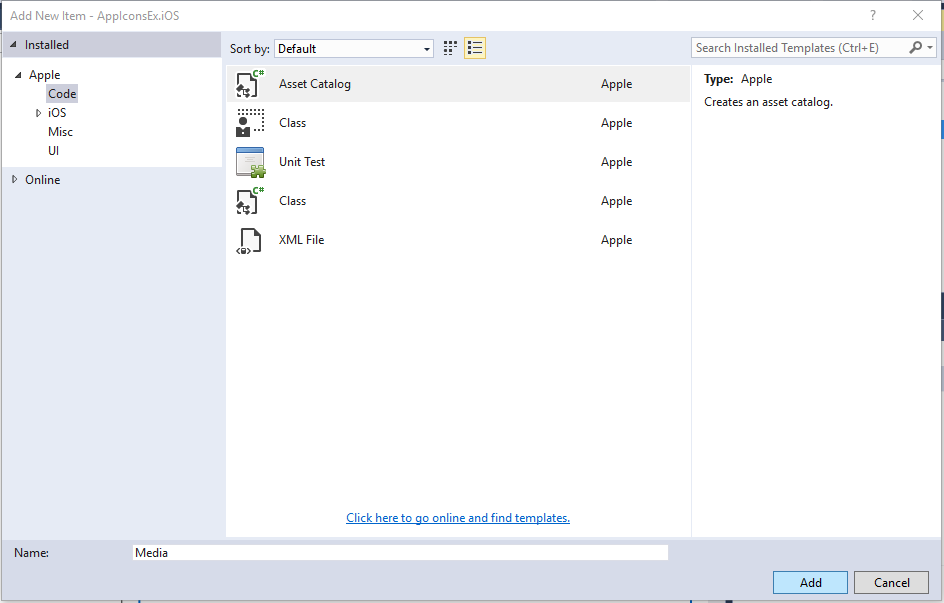Choose the Class template with dotted icon

coord(250,123)
